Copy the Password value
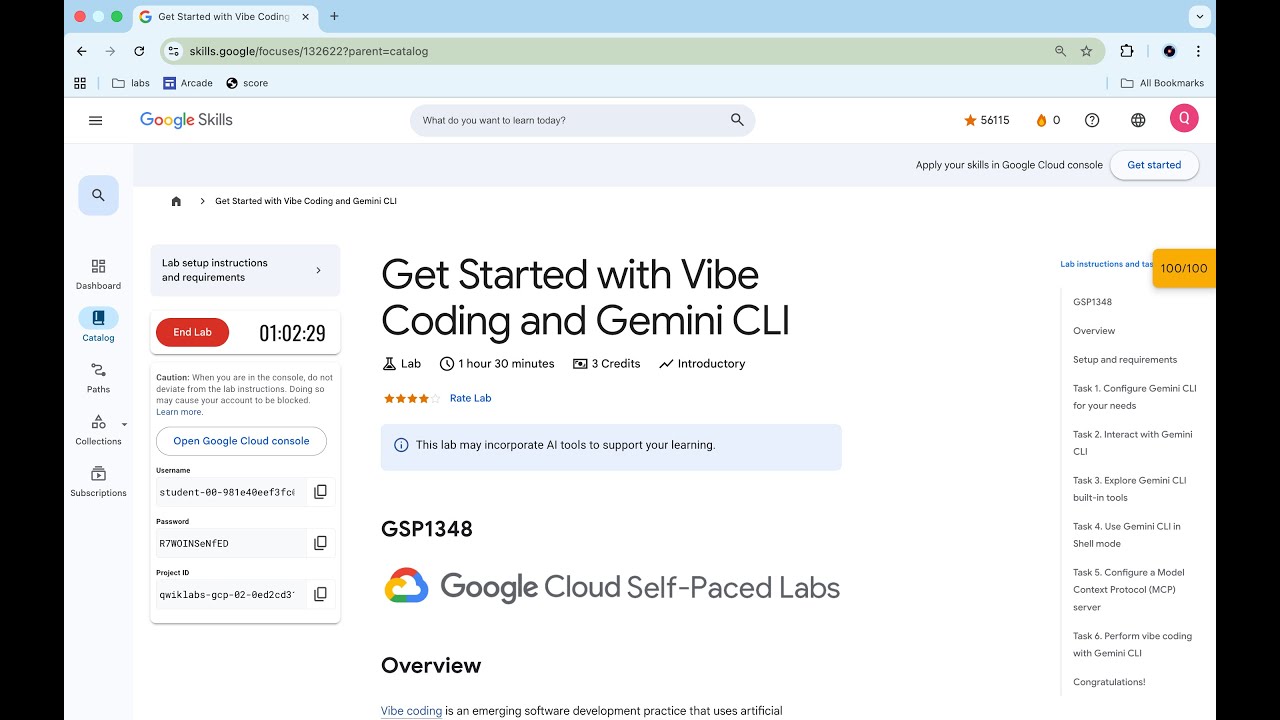The height and width of the screenshot is (720, 1280). click(x=320, y=543)
